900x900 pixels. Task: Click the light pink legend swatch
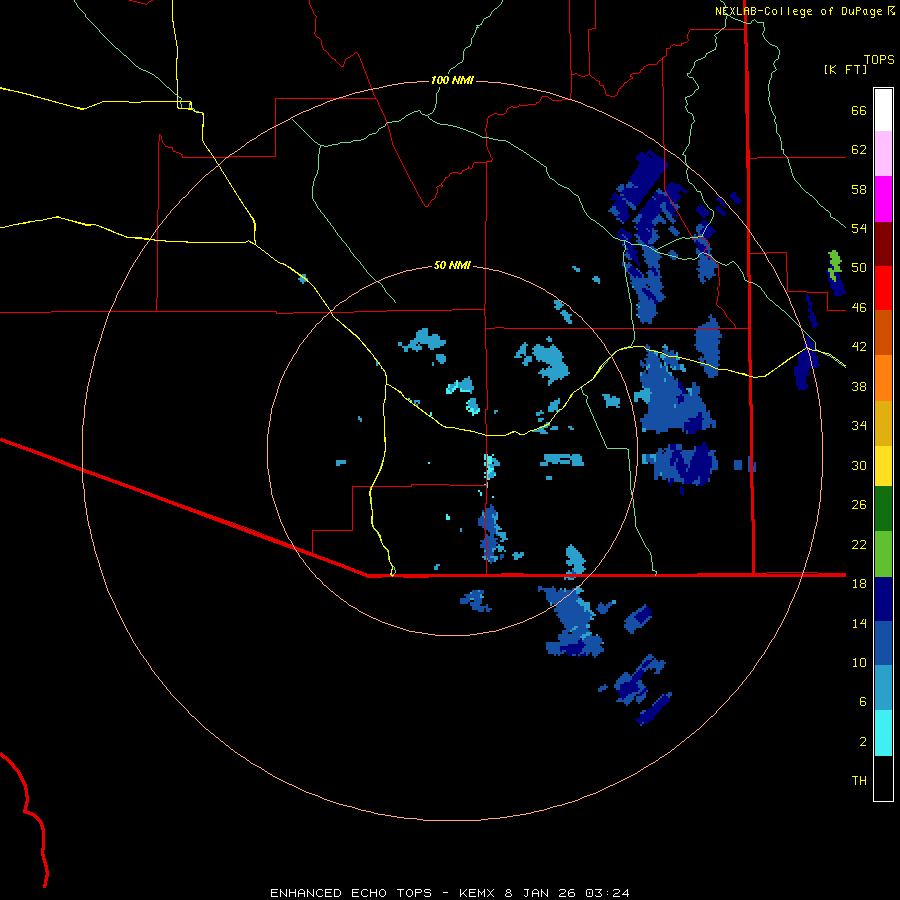click(x=883, y=153)
